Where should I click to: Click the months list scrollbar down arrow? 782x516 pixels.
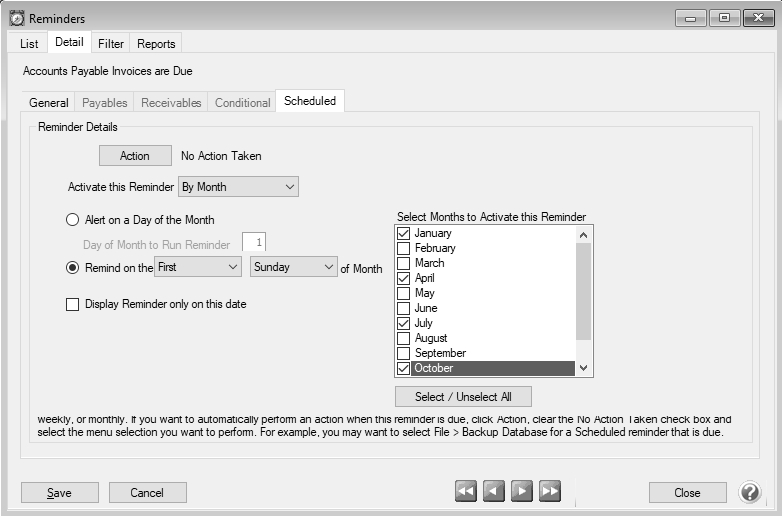click(x=584, y=369)
